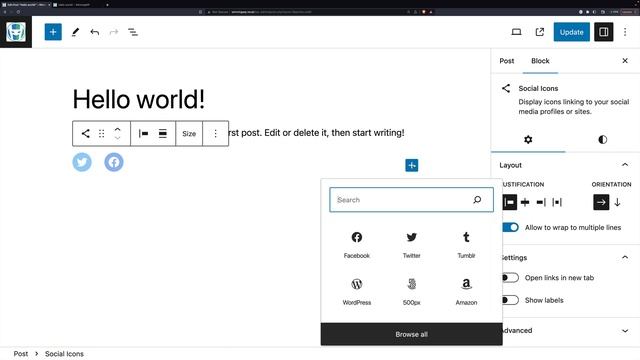This screenshot has width=640, height=360.
Task: Close the settings sidebar
Action: point(625,61)
